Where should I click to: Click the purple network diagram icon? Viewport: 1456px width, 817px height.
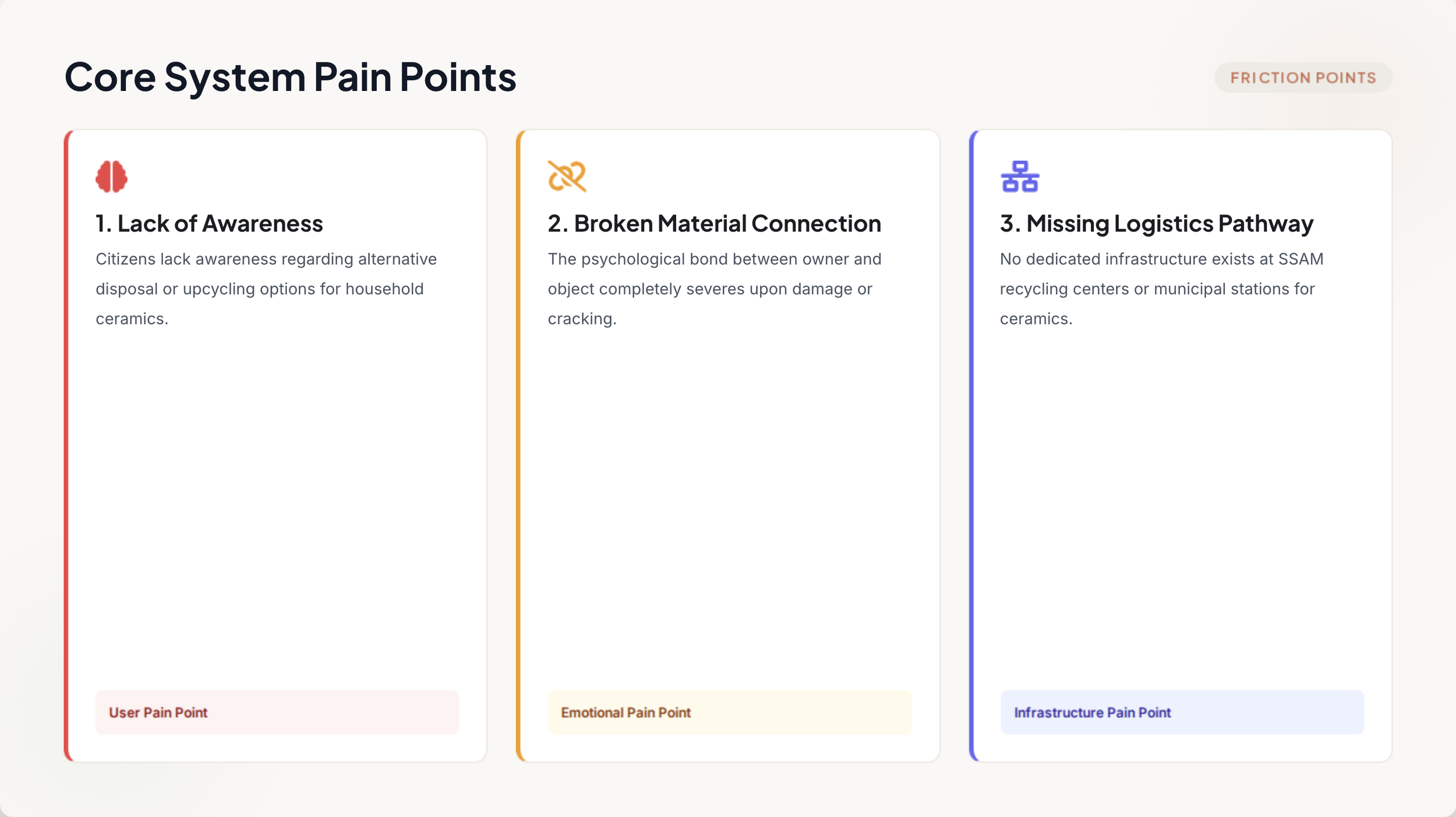[x=1020, y=176]
